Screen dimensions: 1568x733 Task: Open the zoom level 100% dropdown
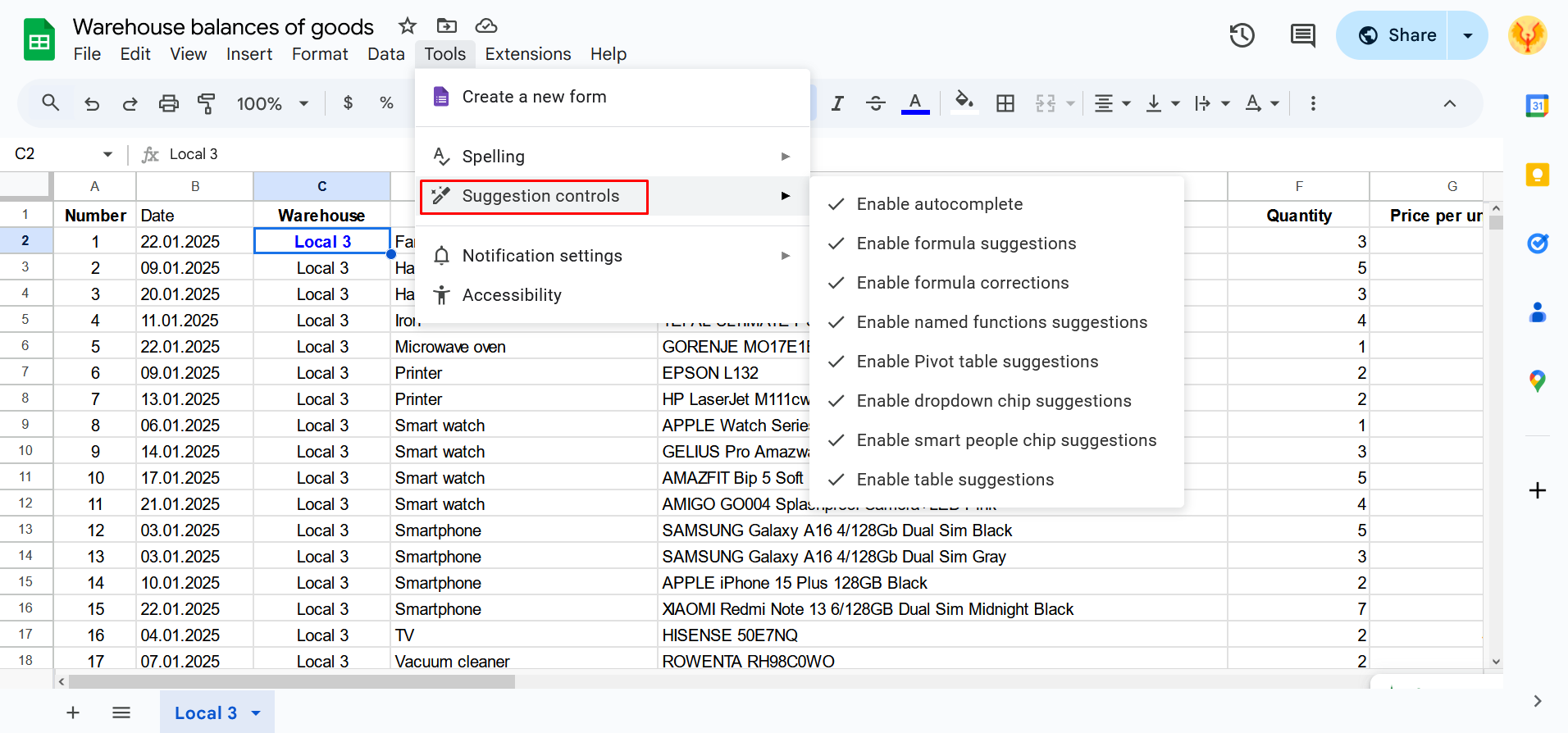(x=272, y=103)
